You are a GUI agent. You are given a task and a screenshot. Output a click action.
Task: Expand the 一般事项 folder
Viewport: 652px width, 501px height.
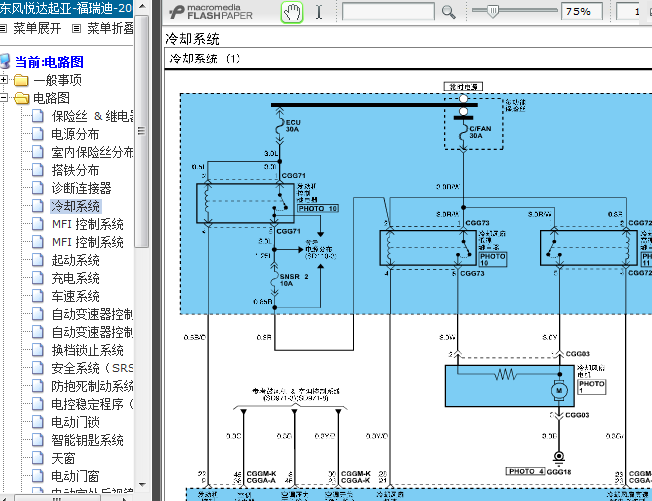click(4, 79)
